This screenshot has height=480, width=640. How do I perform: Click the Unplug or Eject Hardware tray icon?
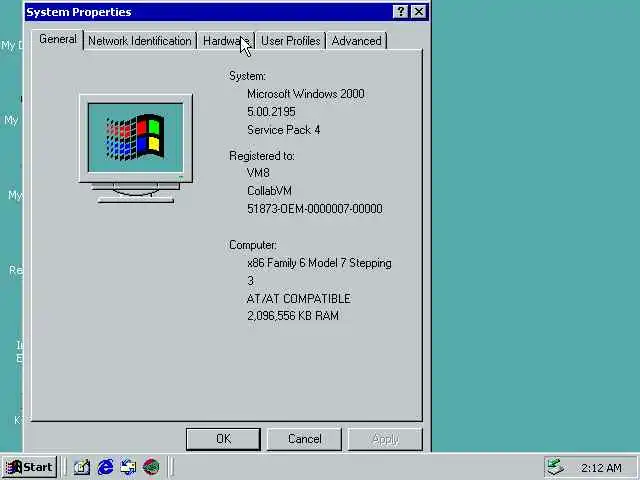pos(556,467)
